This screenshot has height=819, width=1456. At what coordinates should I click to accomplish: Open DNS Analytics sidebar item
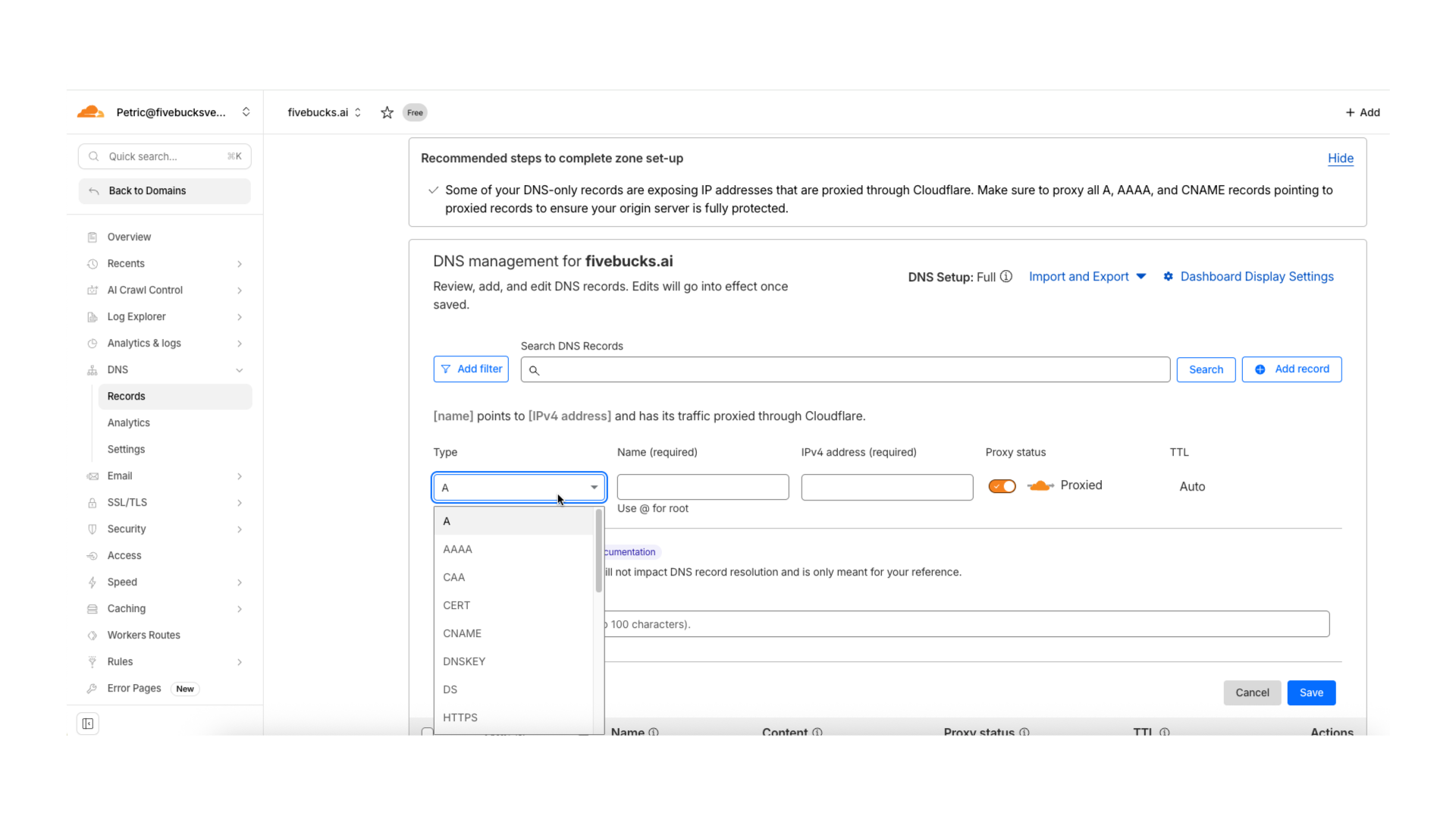point(129,423)
